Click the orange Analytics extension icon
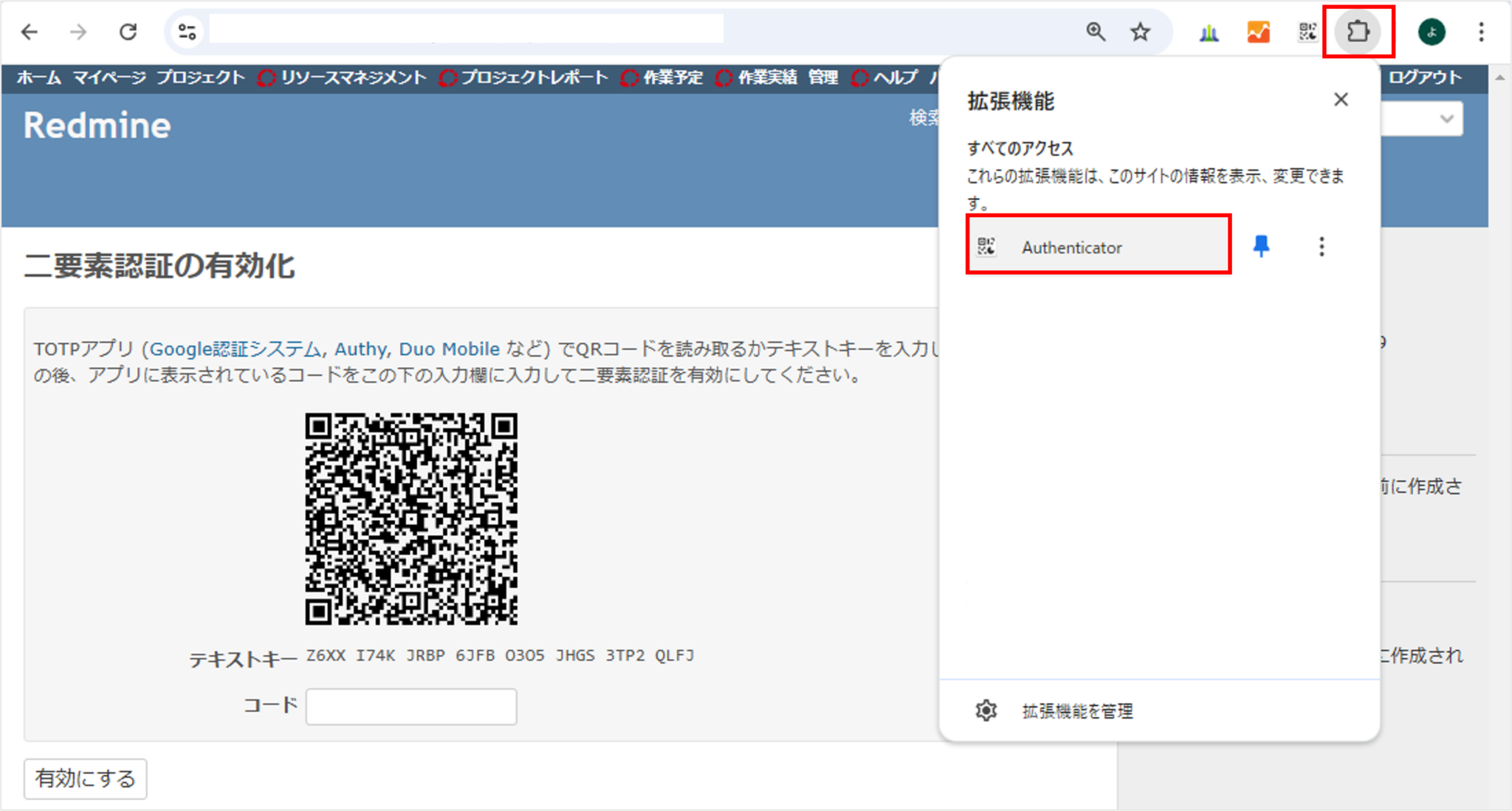Image resolution: width=1512 pixels, height=811 pixels. 1260,31
